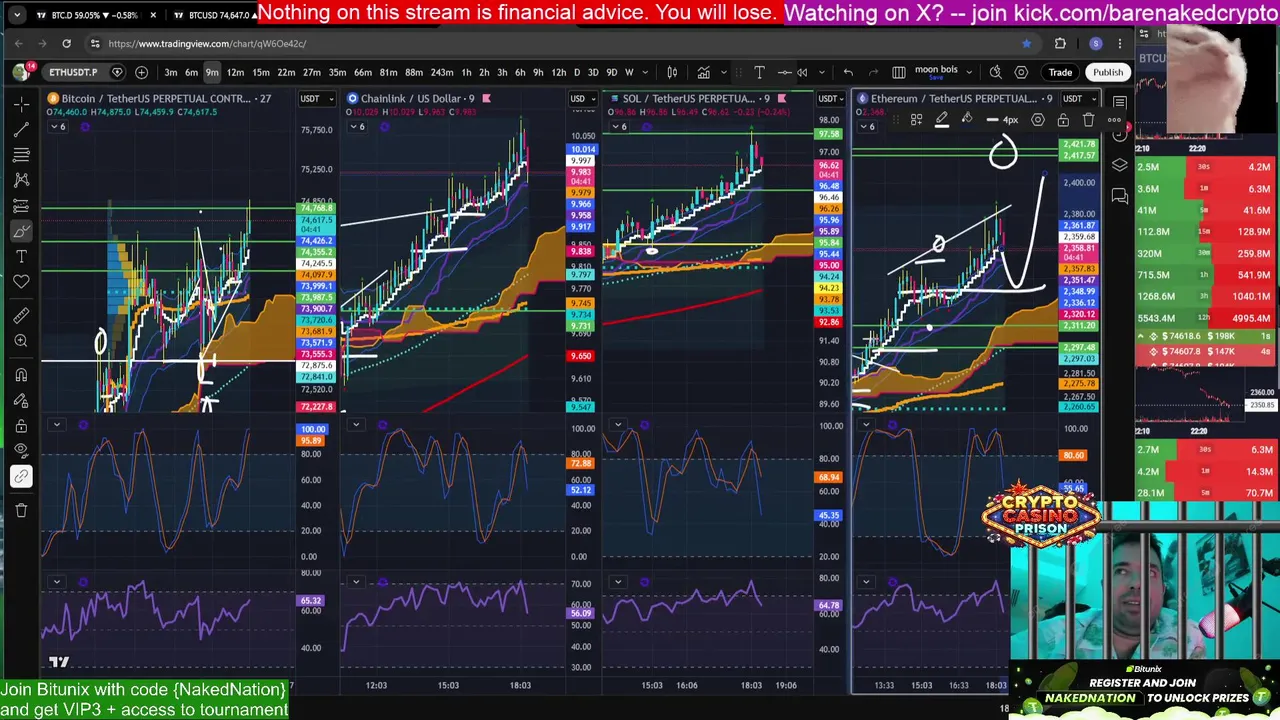Select the zoom in tool

point(21,341)
